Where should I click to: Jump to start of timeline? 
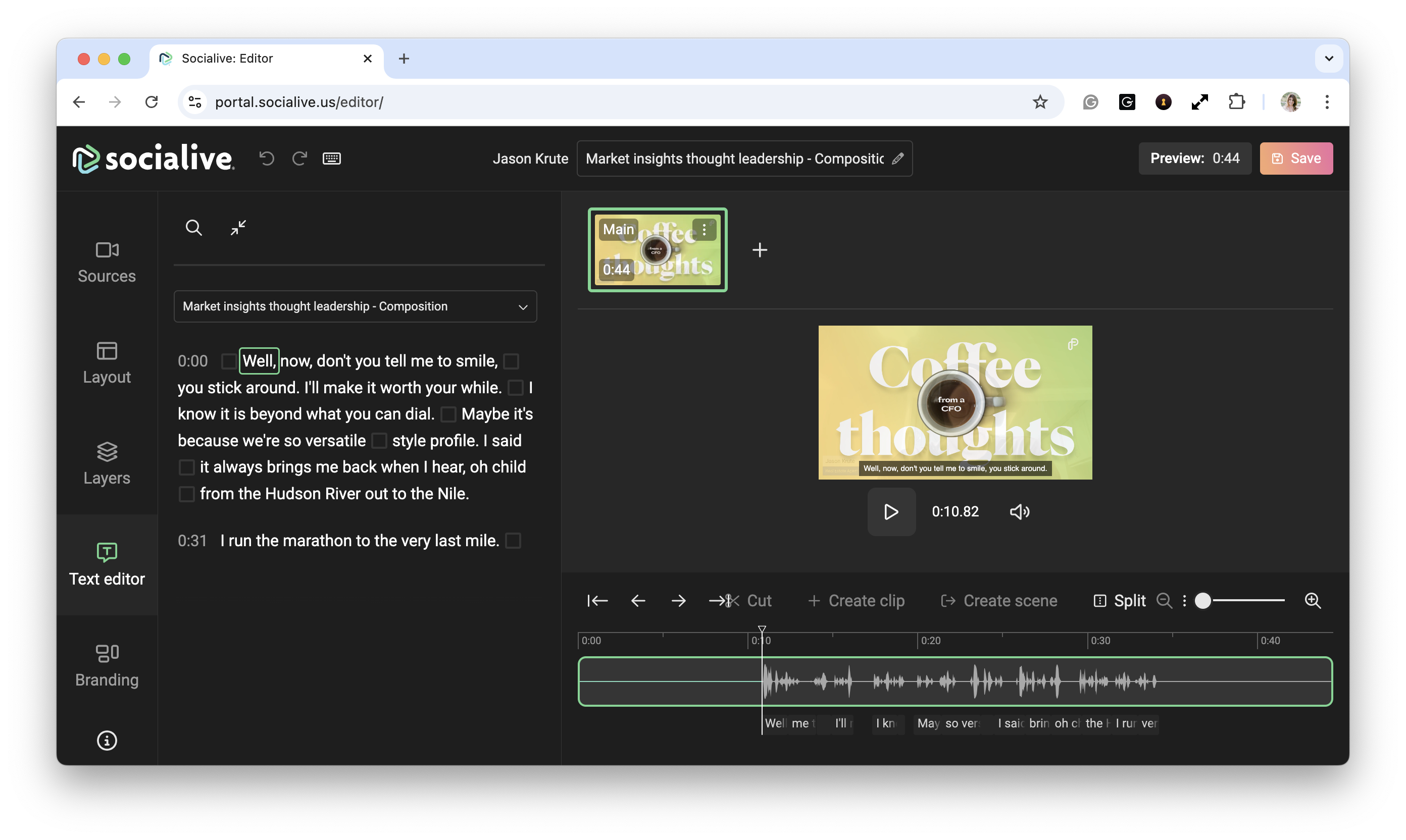coord(597,601)
